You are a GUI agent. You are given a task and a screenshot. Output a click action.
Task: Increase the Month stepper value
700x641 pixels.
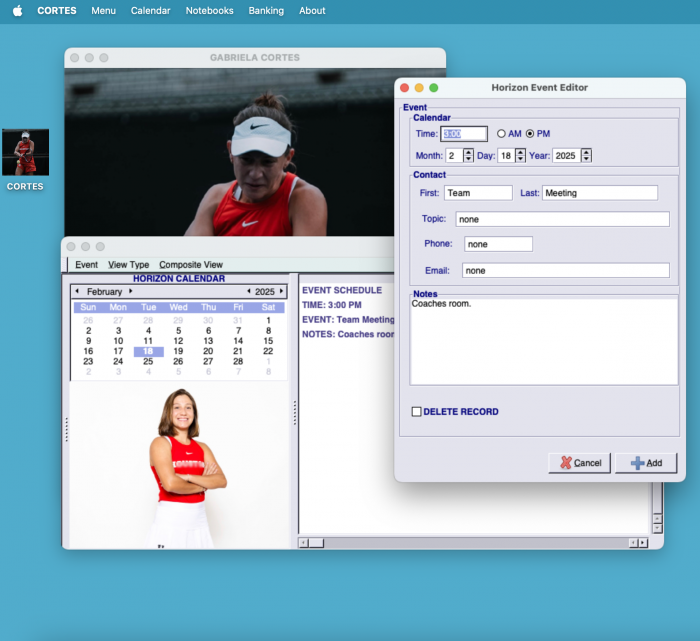pos(469,152)
